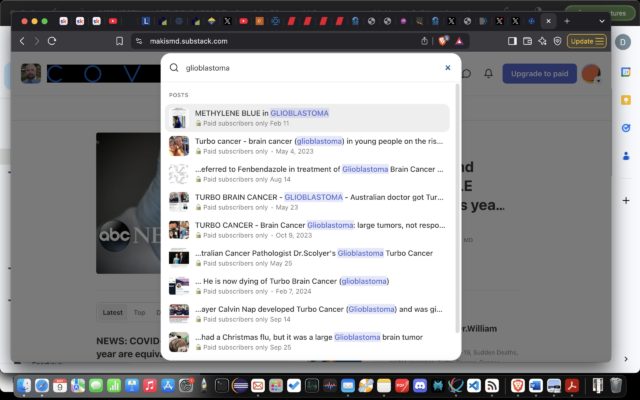Bookmark this page with the bookmark icon

pyautogui.click(x=119, y=41)
